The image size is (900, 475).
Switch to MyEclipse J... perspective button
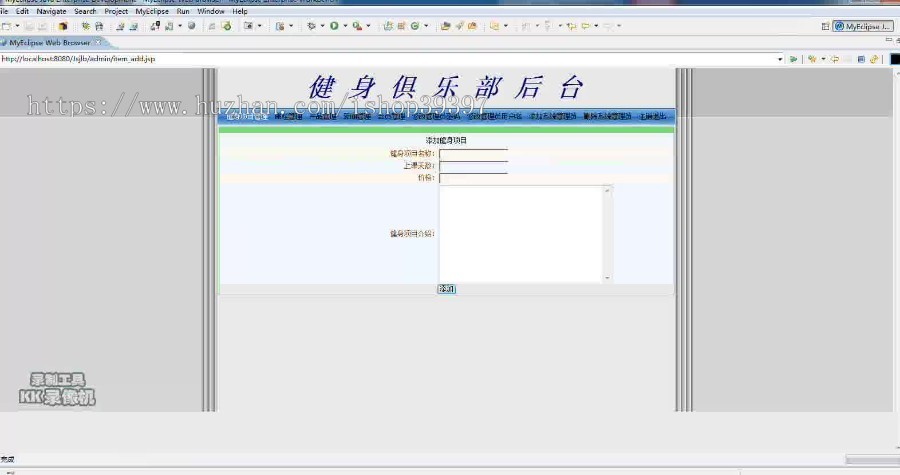click(x=863, y=26)
